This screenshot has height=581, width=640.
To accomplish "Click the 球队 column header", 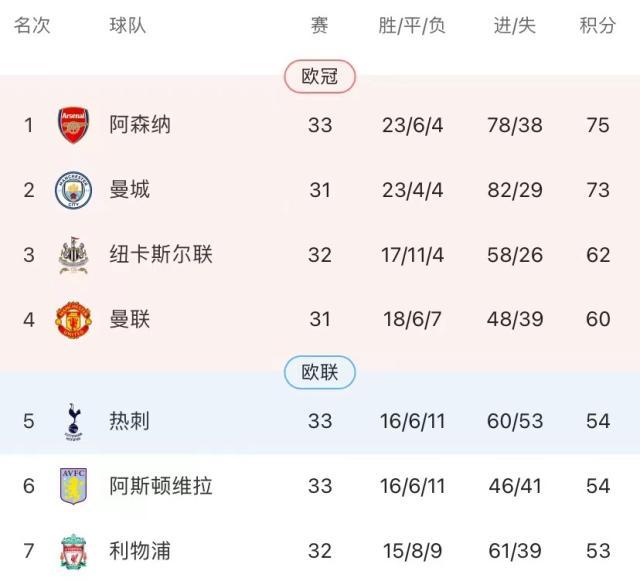I will [x=128, y=26].
